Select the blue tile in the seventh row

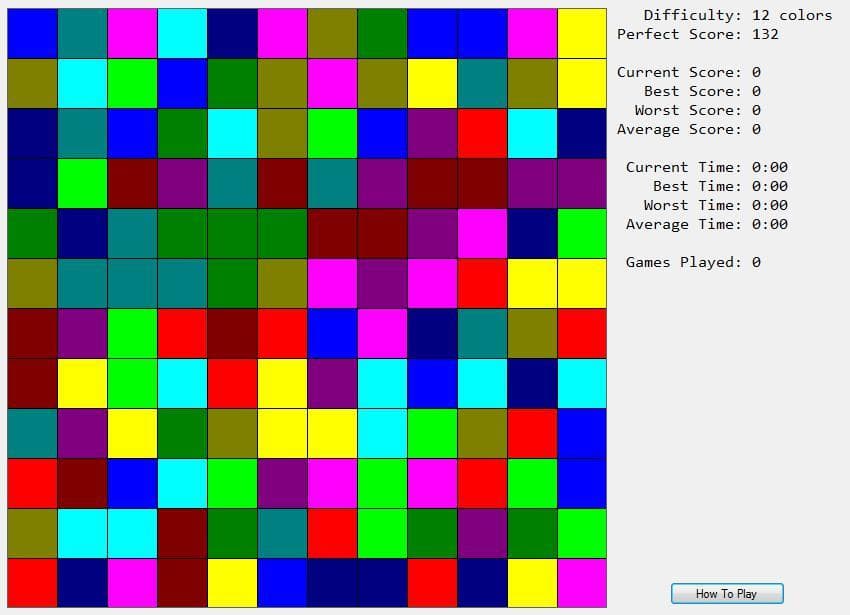point(332,333)
